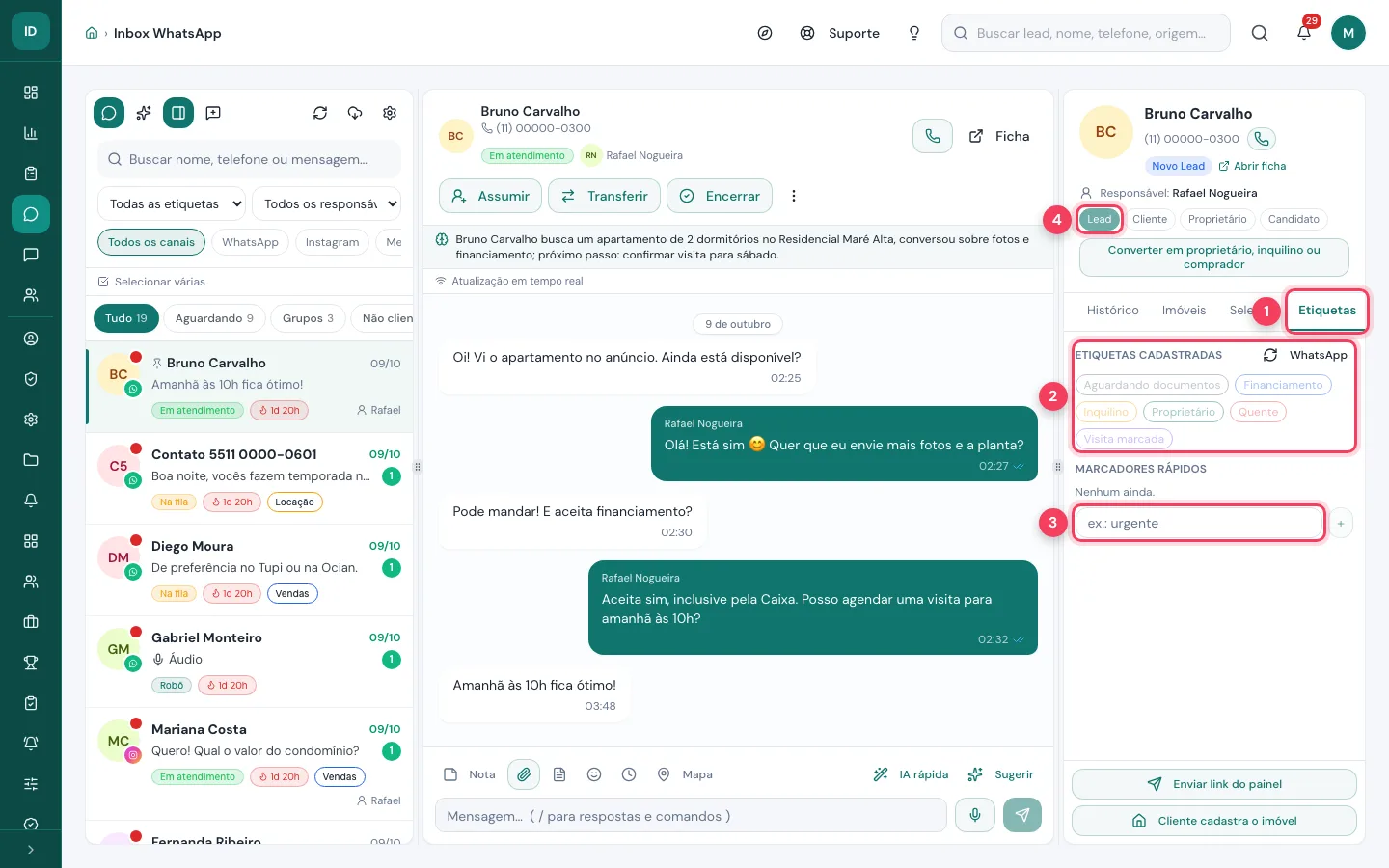The width and height of the screenshot is (1389, 868).
Task: Click the quick marker input field
Action: click(x=1199, y=524)
